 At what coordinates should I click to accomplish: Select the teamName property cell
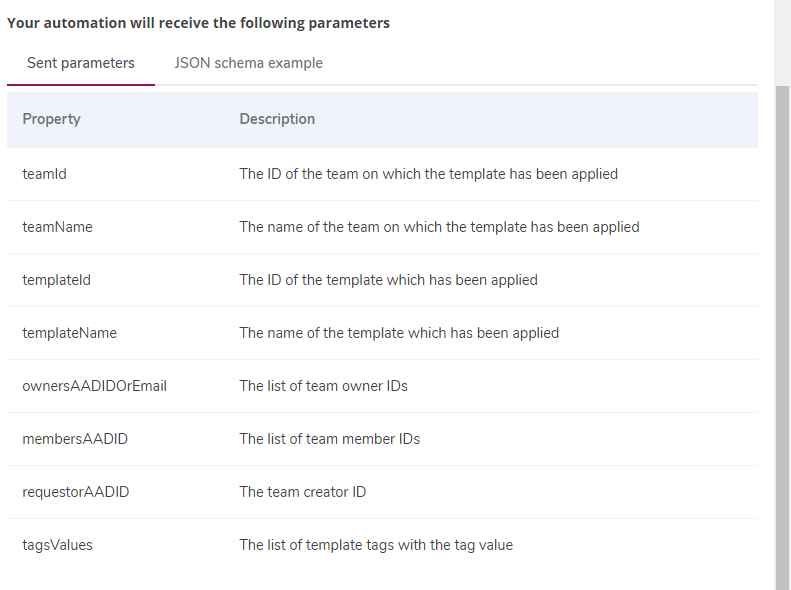coord(58,227)
